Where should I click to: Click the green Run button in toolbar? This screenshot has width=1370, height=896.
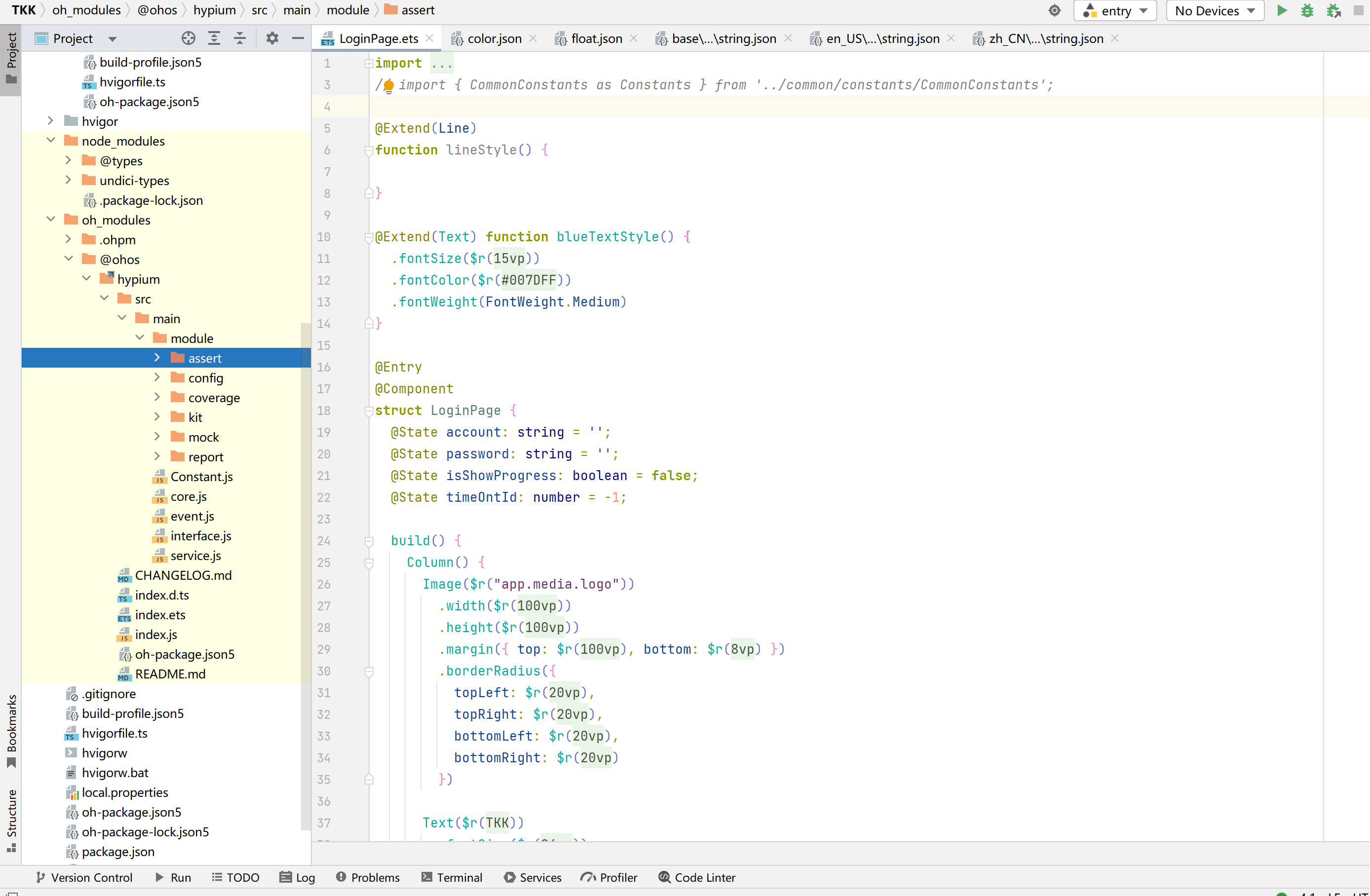[1281, 10]
